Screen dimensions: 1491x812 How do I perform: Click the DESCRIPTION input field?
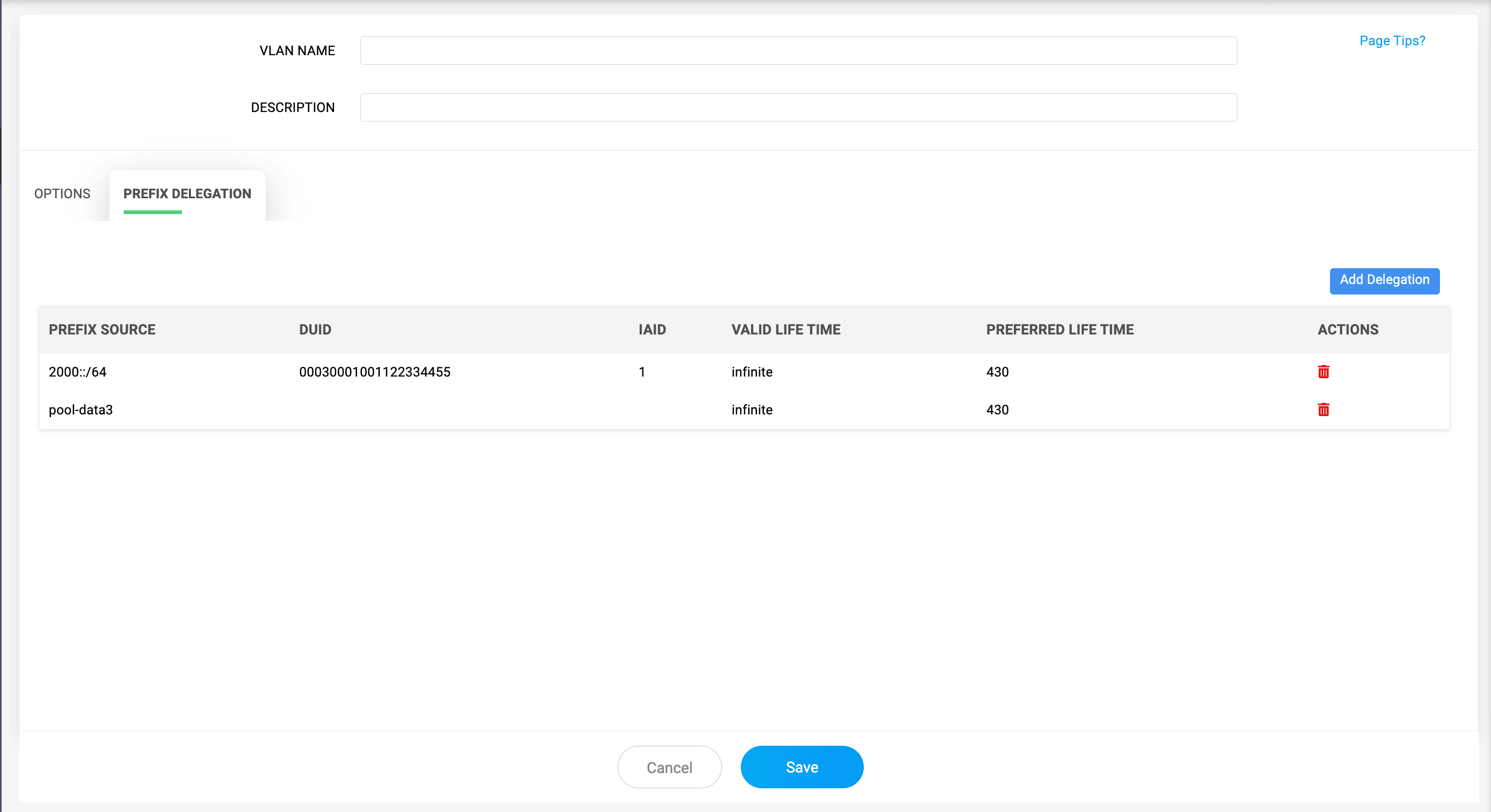click(799, 107)
